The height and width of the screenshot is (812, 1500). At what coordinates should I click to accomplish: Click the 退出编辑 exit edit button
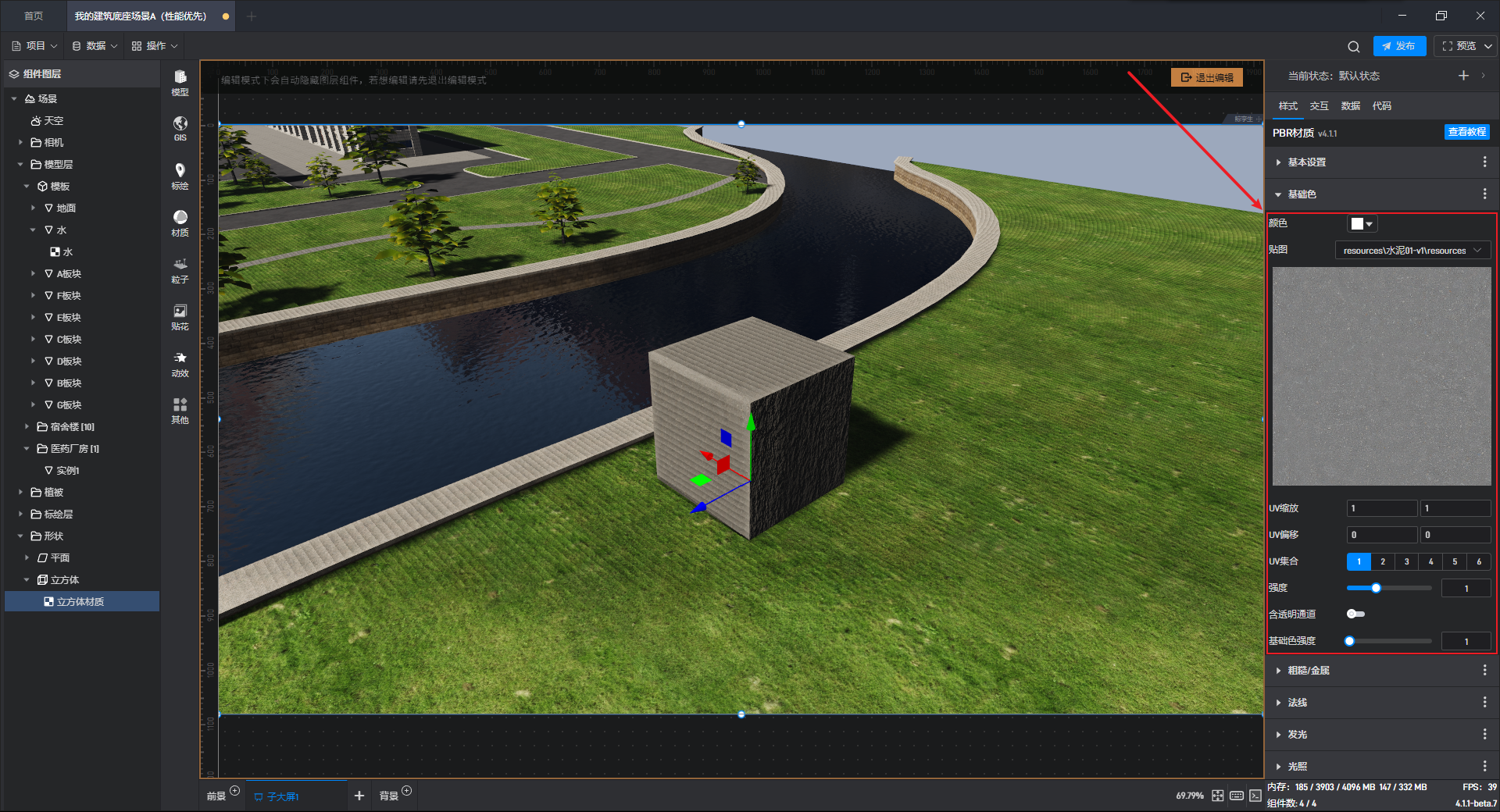tap(1206, 77)
